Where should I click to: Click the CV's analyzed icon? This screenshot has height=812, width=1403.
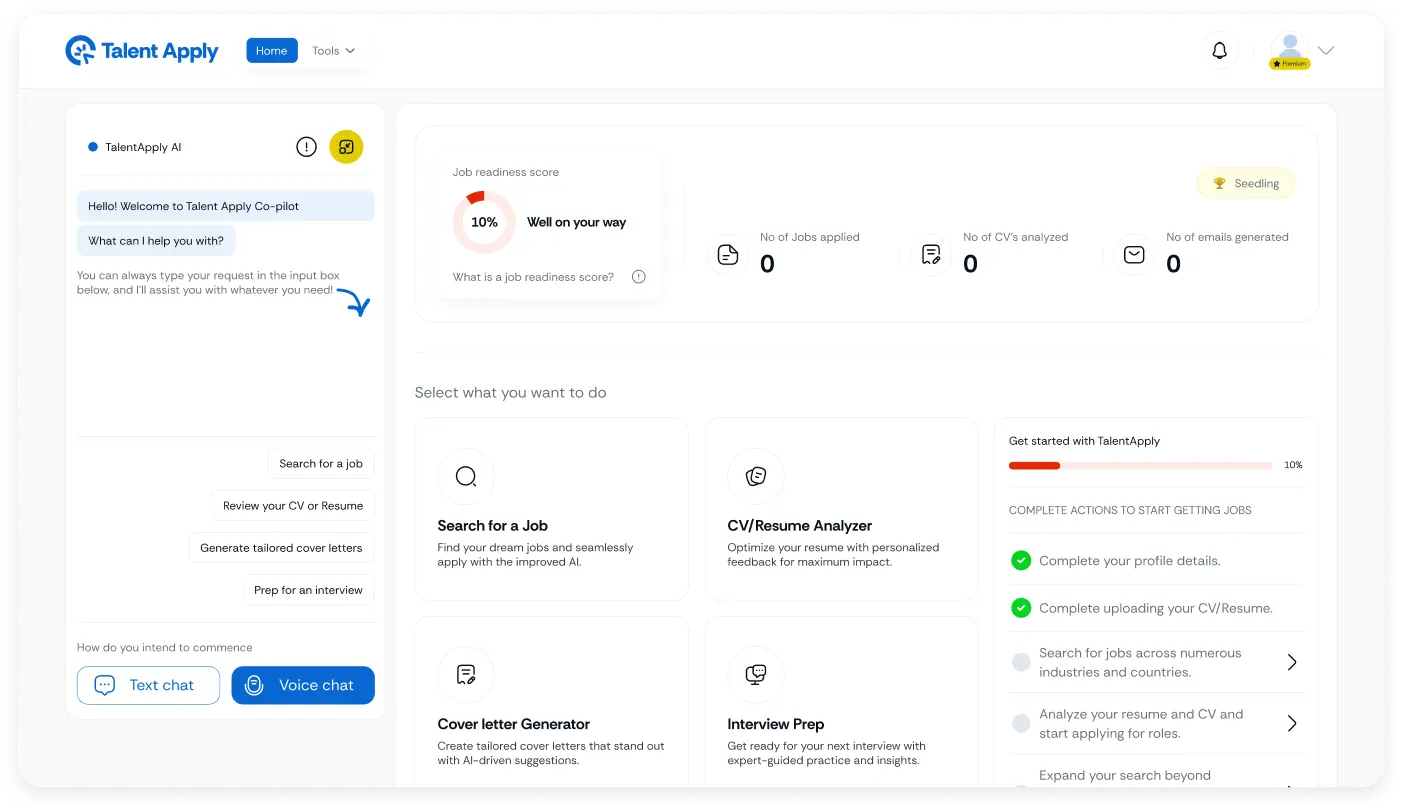pos(931,255)
